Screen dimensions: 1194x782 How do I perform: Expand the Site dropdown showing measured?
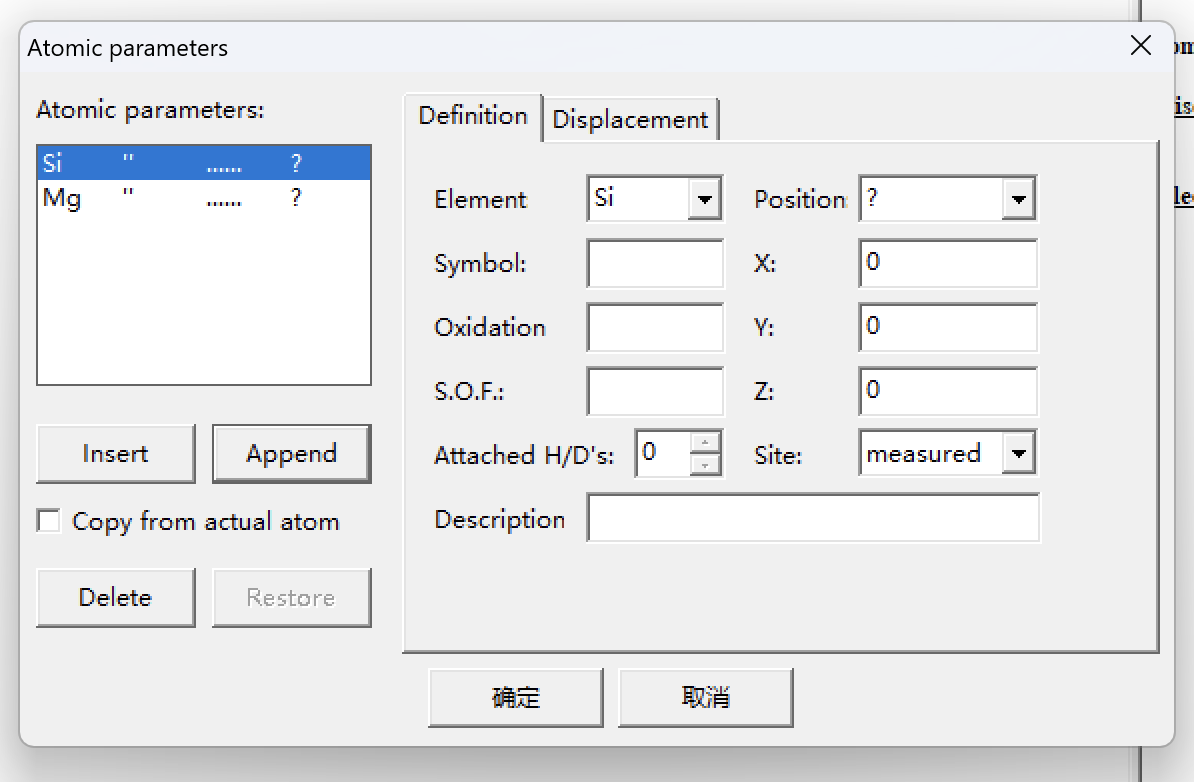pyautogui.click(x=1018, y=454)
